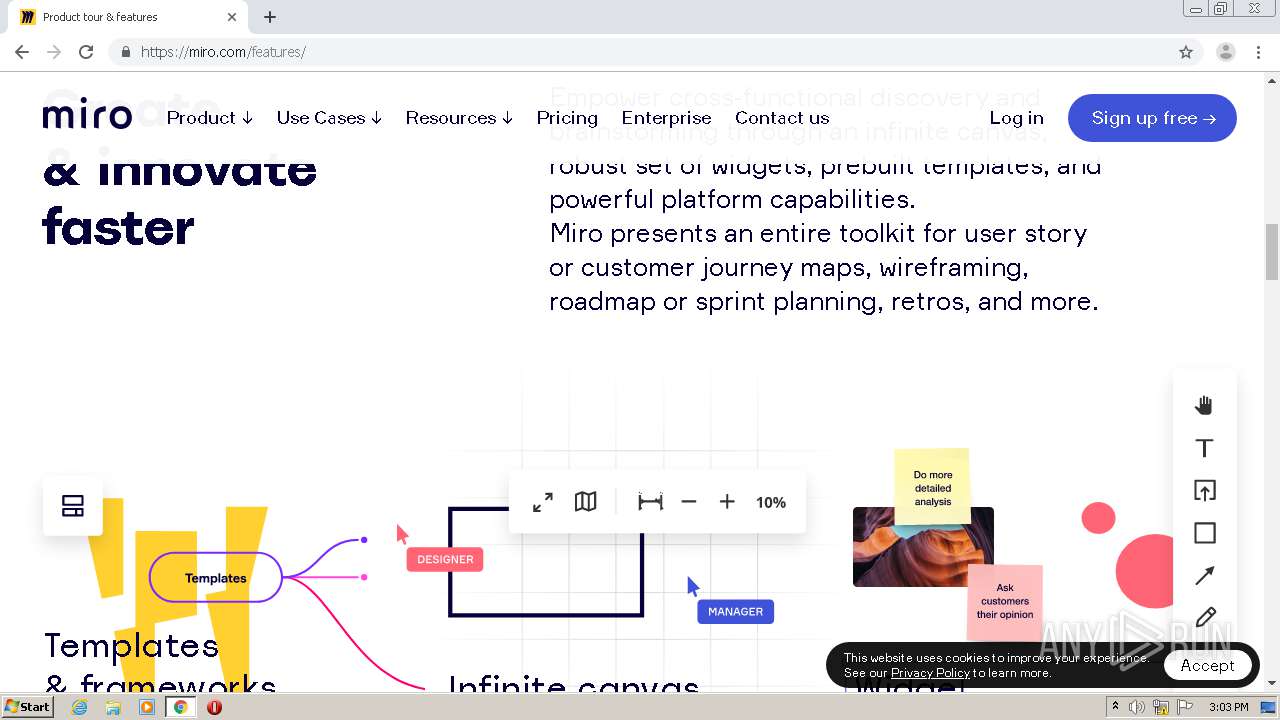Open a new browser tab

(270, 17)
